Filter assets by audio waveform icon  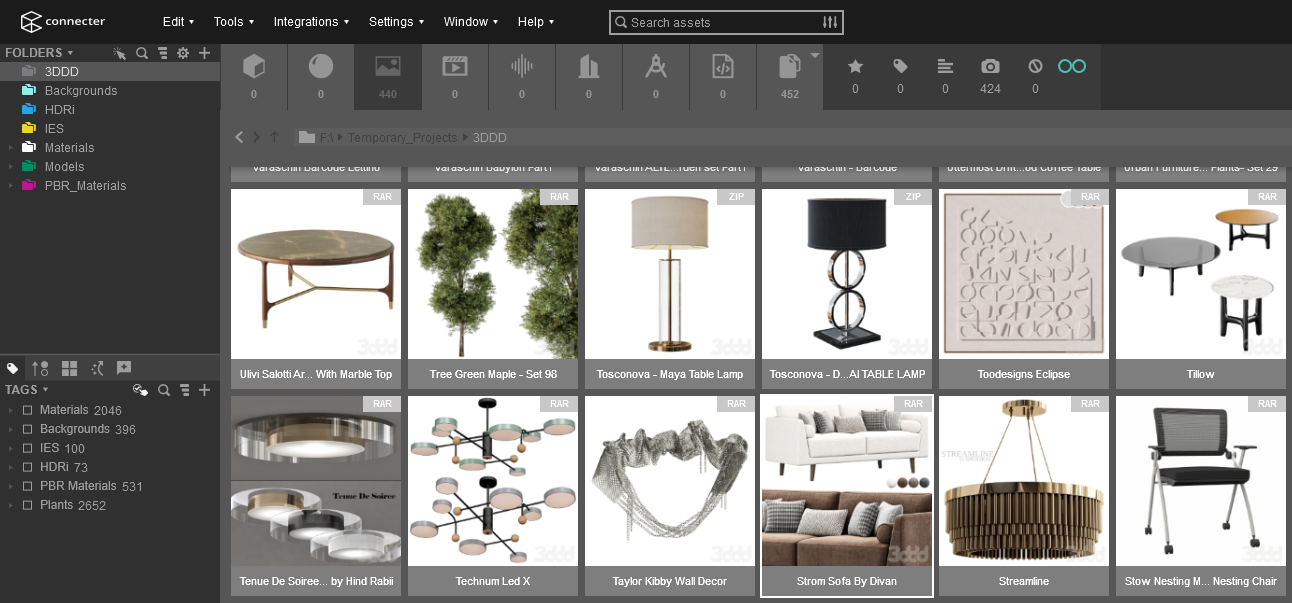point(522,67)
